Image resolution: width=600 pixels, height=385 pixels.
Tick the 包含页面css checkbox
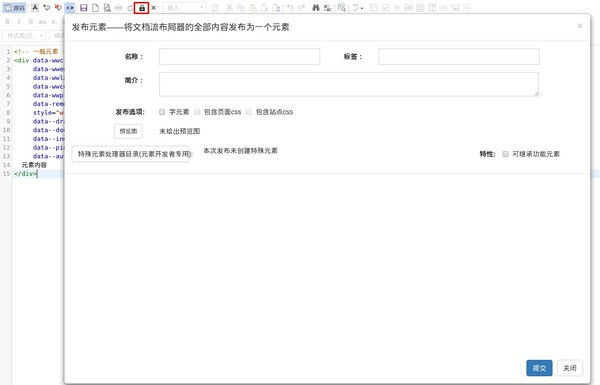[197, 112]
